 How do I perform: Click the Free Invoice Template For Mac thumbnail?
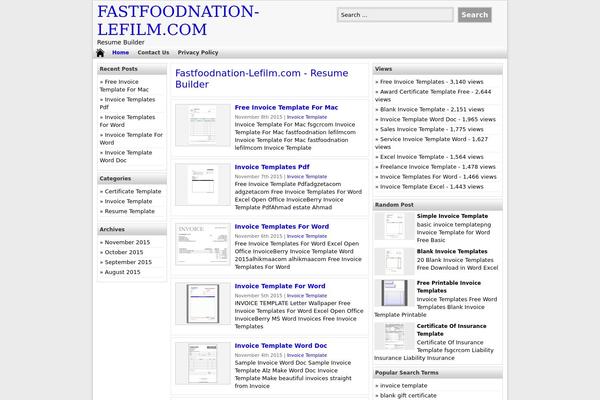tap(203, 125)
